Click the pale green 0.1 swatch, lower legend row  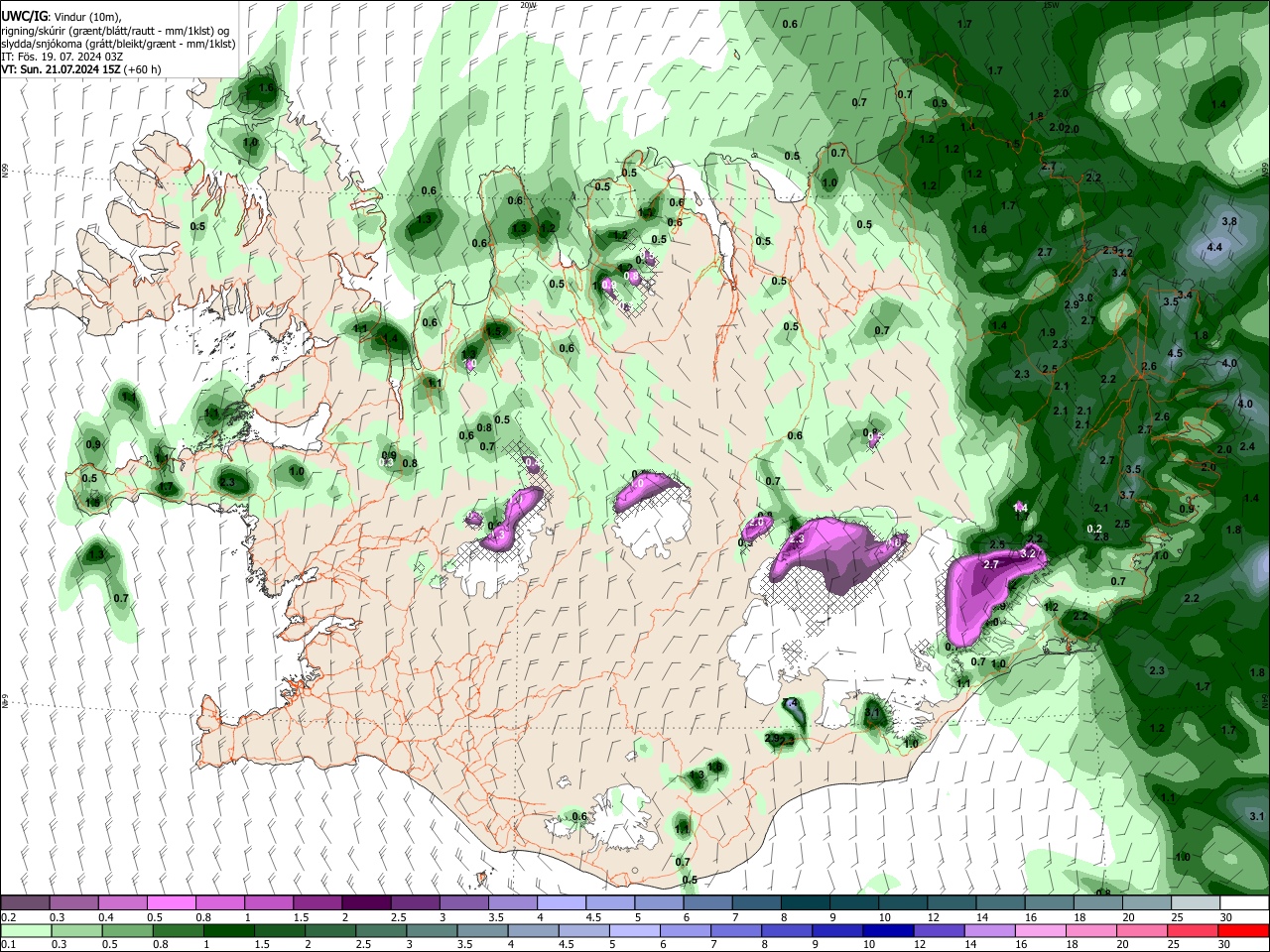[x=26, y=930]
